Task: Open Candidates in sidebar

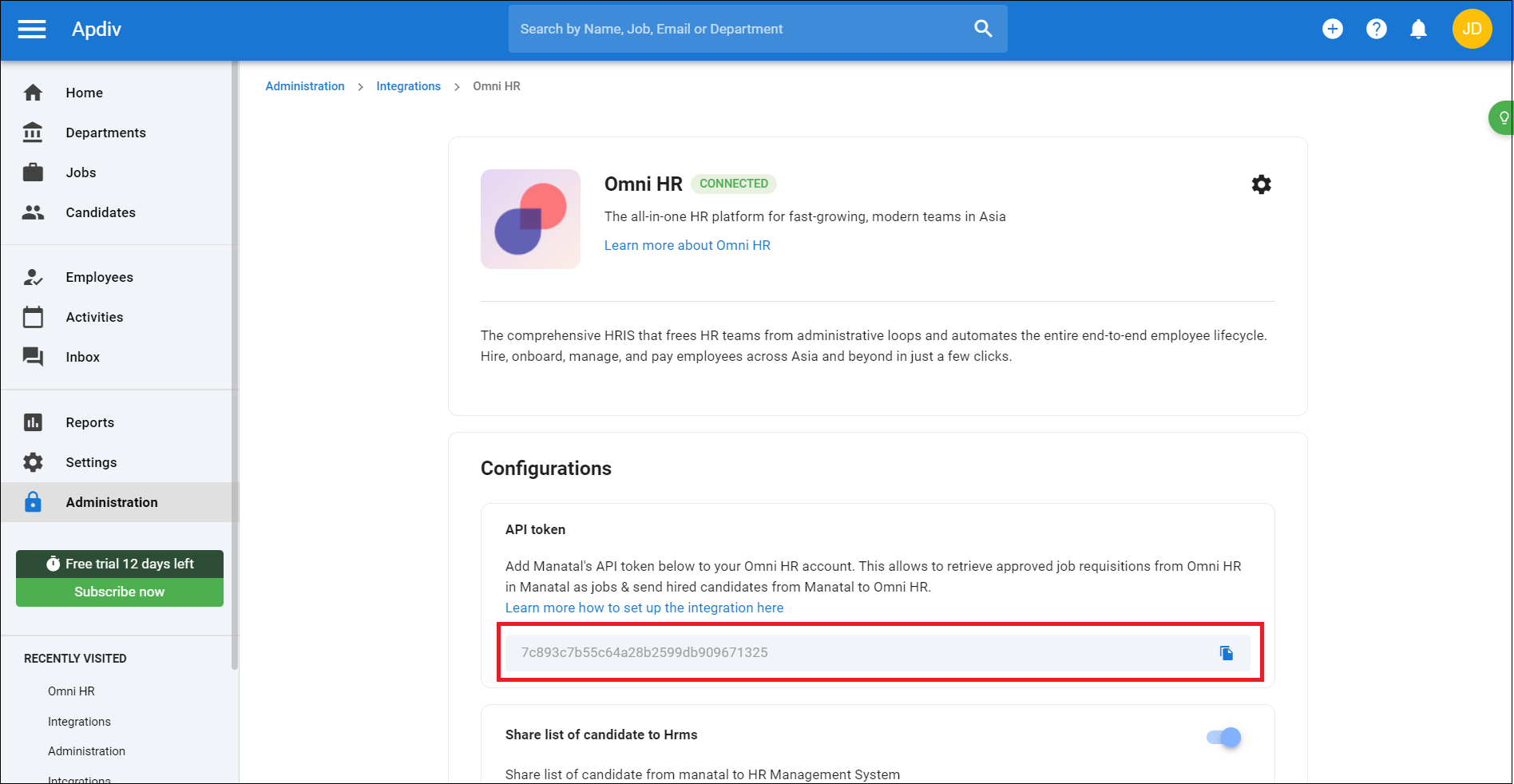Action: (101, 212)
